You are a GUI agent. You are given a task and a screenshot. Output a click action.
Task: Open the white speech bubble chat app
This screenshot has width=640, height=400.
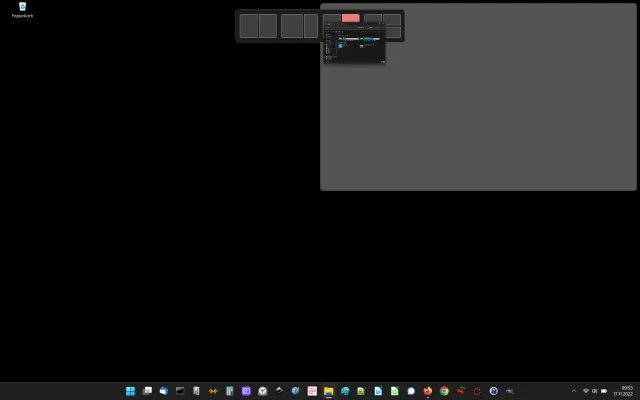[411, 391]
